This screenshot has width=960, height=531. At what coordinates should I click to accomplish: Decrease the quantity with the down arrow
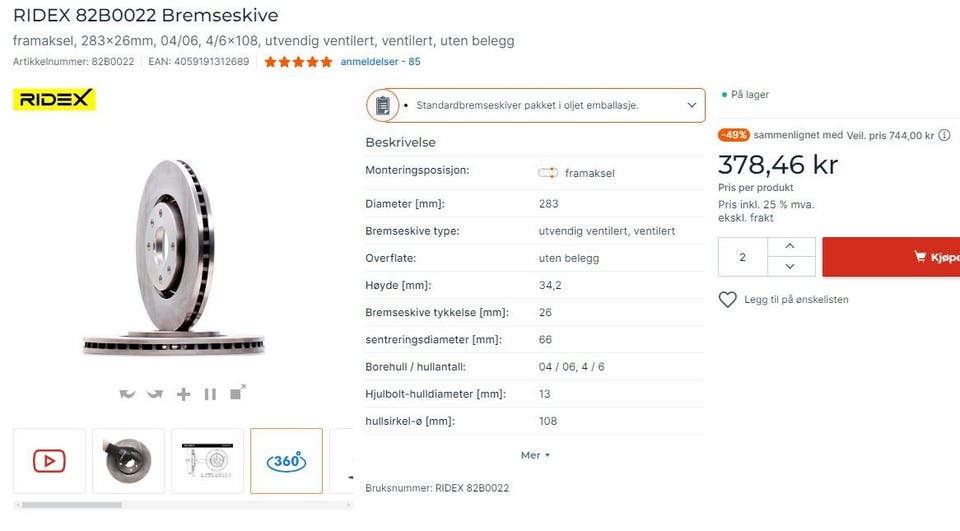pyautogui.click(x=791, y=267)
